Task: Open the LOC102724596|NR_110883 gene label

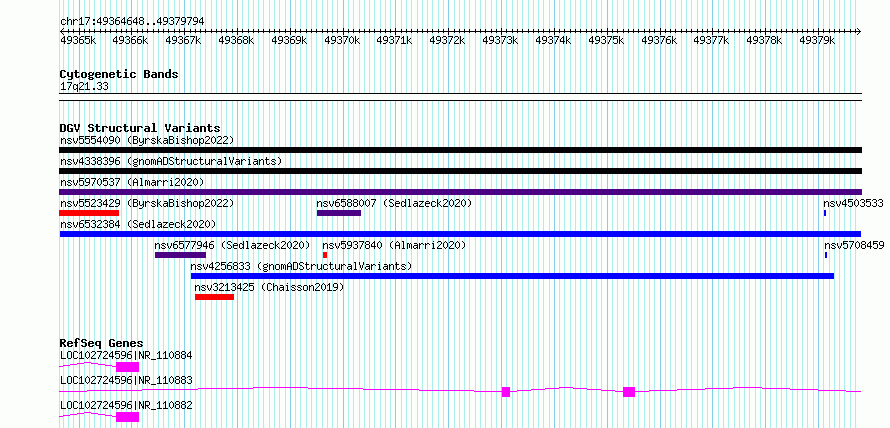Action: 126,380
